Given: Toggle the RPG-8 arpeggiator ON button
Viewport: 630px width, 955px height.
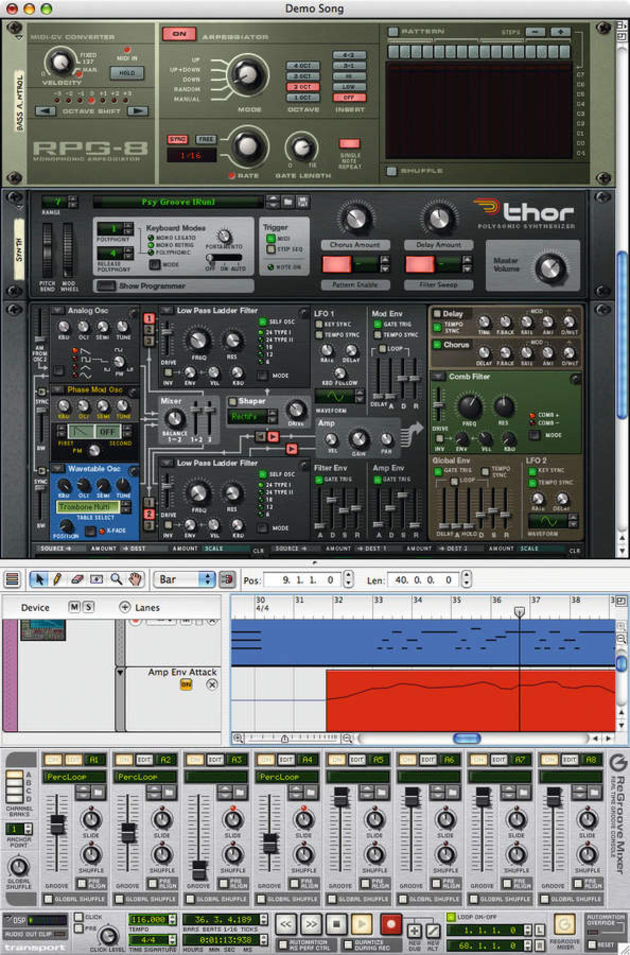Looking at the screenshot, I should click(x=179, y=33).
